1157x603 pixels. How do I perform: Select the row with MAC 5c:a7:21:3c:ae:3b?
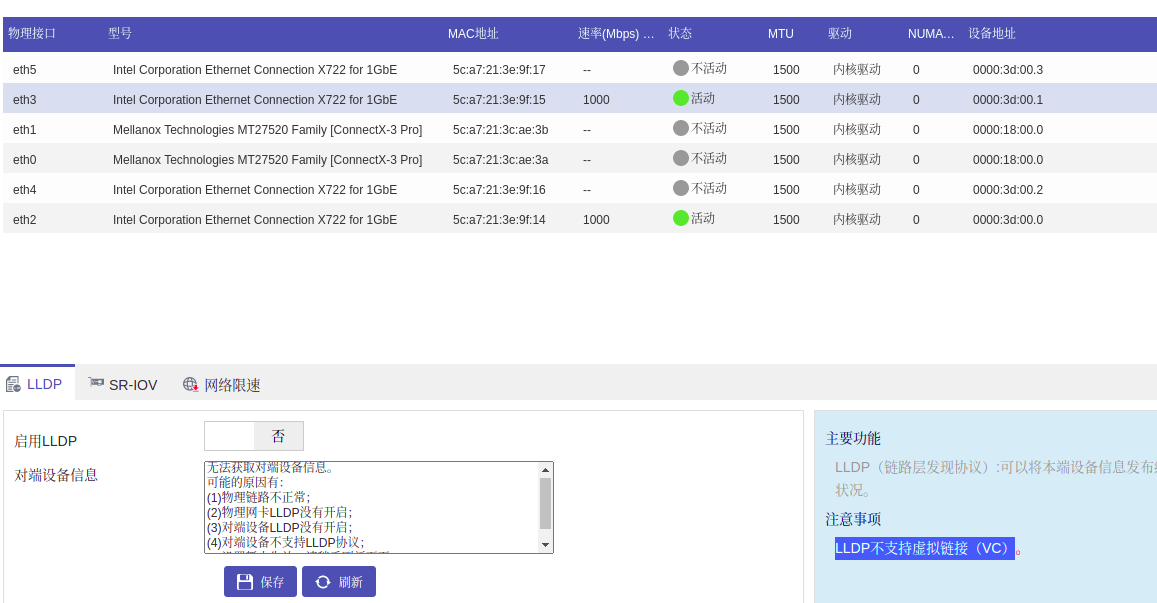tap(500, 130)
